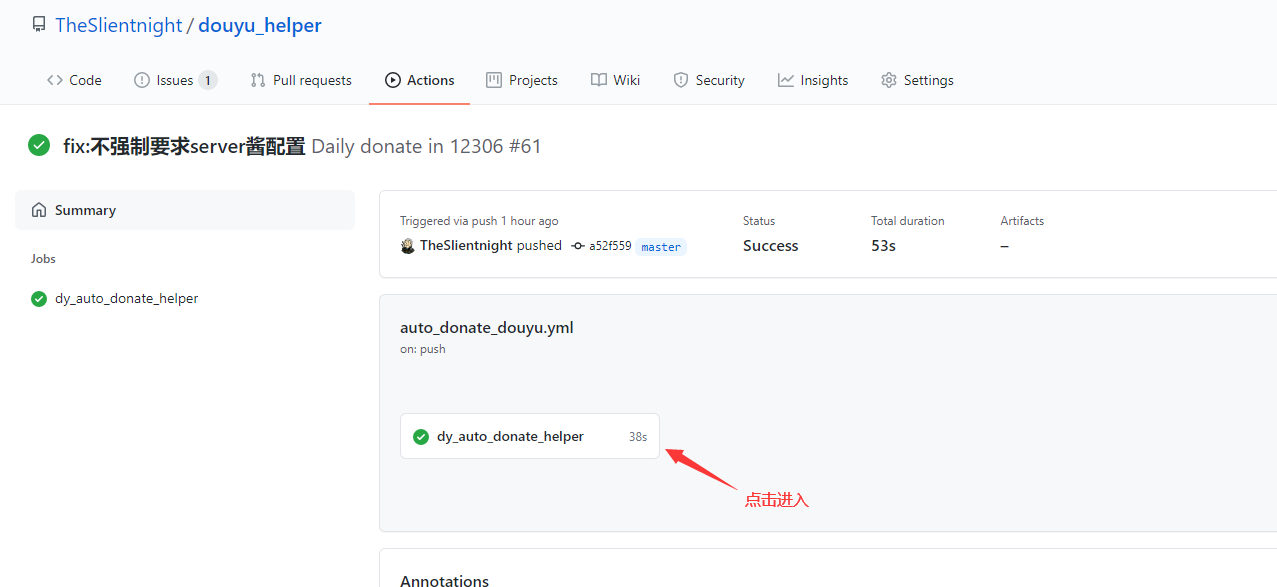Open TheSlientnight owner profile link
The height and width of the screenshot is (587, 1277).
click(x=119, y=25)
